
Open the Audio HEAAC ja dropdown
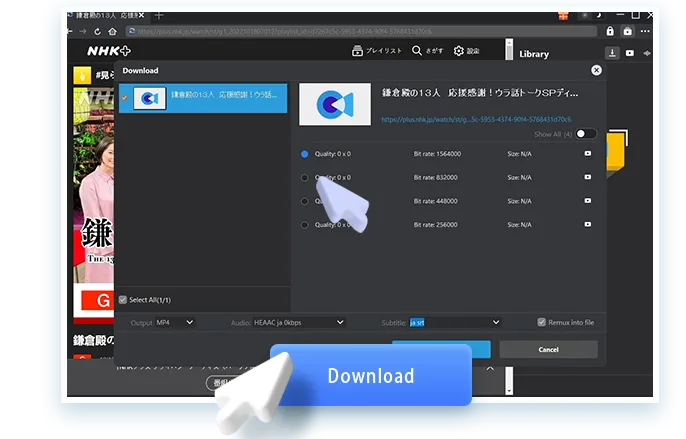click(x=299, y=323)
